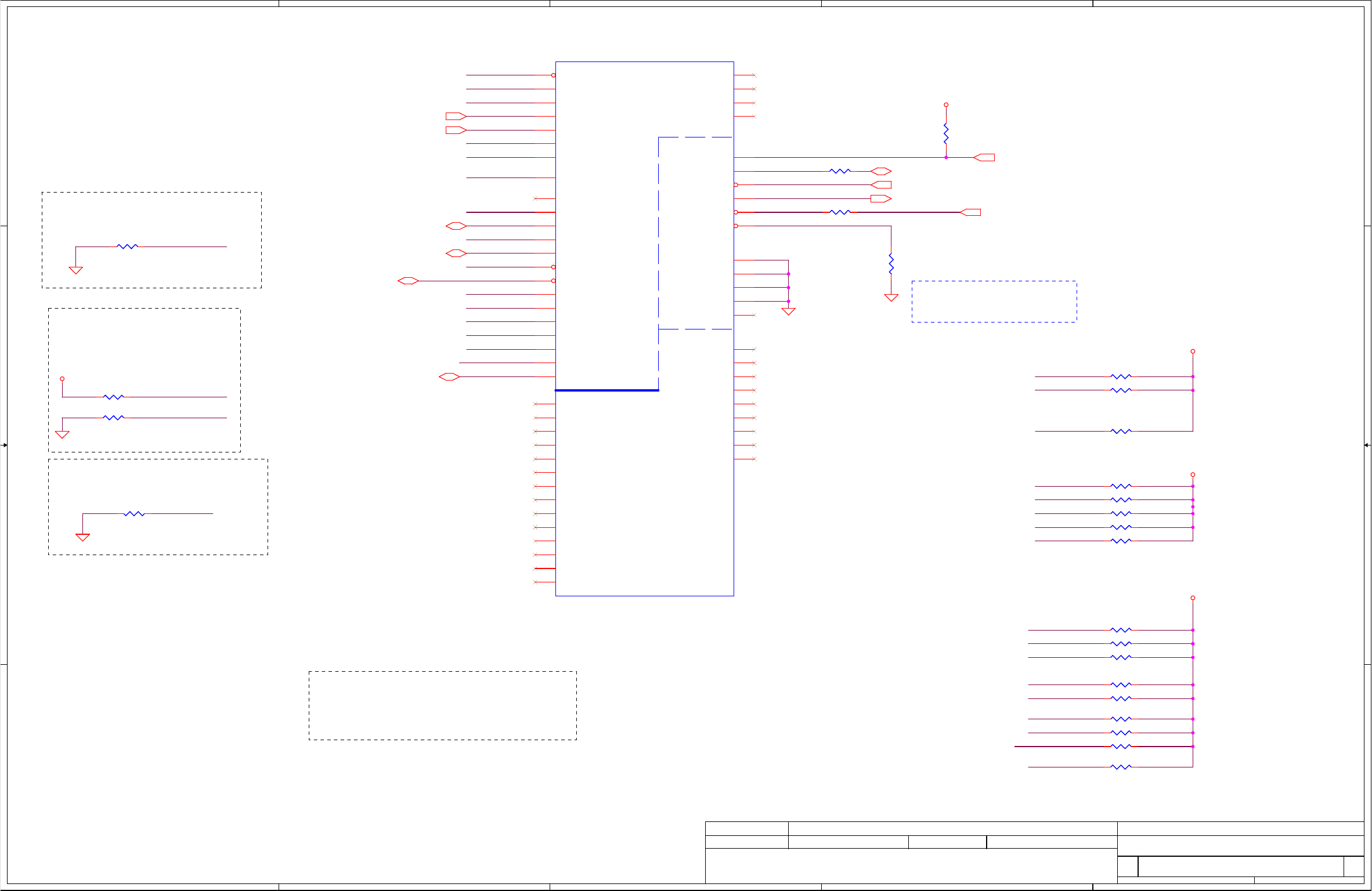Click the empty dashed note box below the IC

coord(442,705)
